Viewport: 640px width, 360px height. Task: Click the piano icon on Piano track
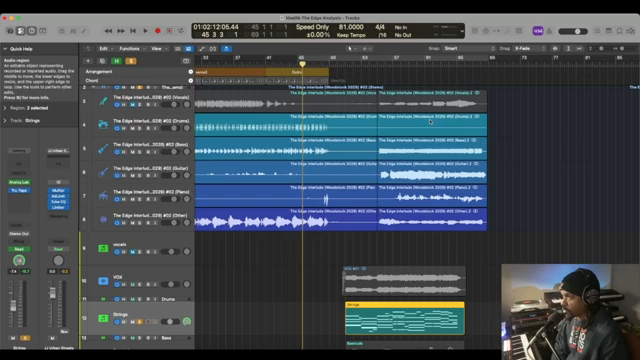(103, 196)
